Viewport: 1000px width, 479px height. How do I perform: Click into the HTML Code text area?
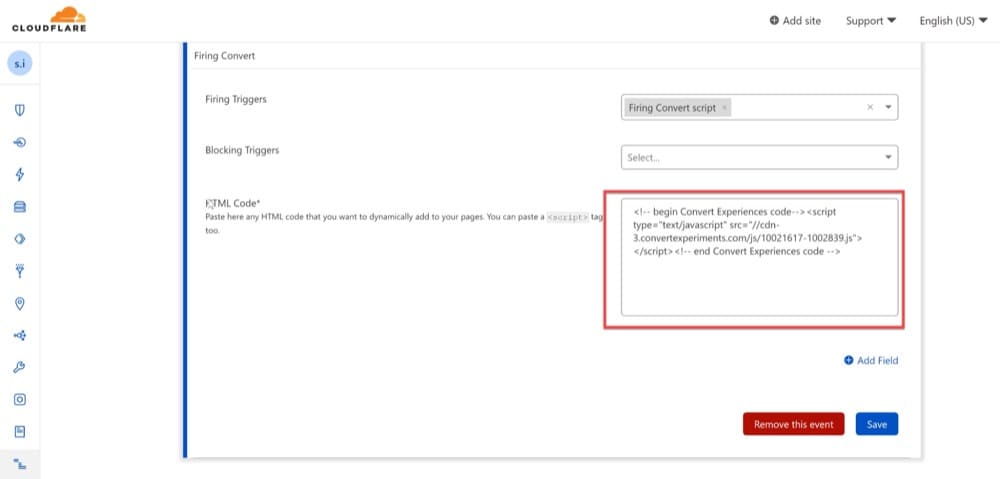760,257
